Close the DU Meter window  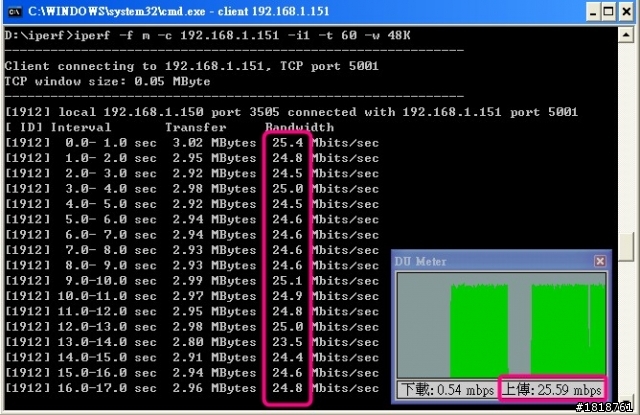600,261
